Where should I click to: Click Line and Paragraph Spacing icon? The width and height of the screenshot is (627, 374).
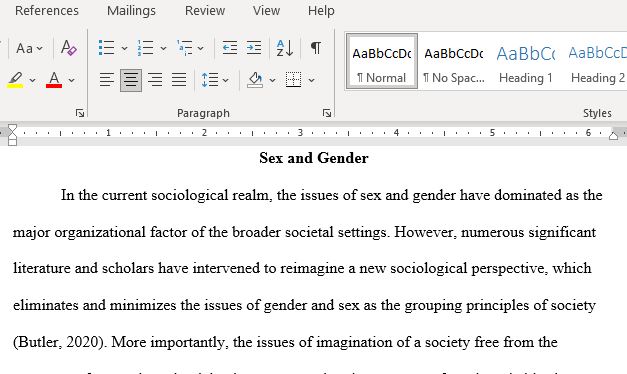point(210,80)
